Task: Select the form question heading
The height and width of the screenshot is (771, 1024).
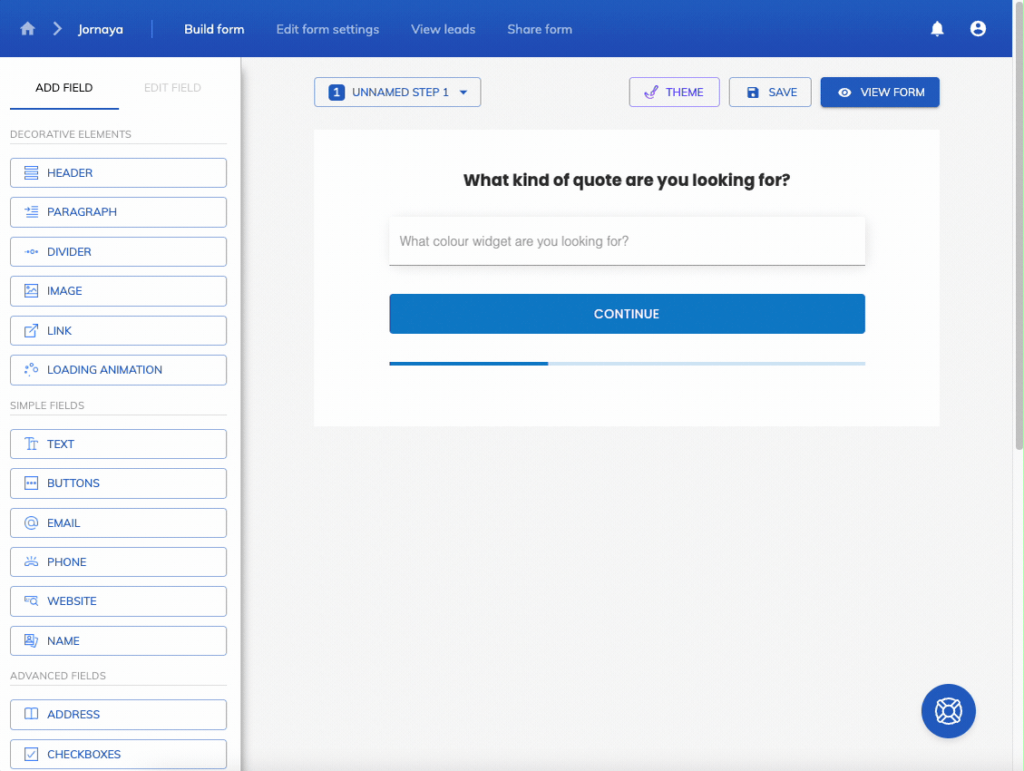Action: (x=627, y=180)
